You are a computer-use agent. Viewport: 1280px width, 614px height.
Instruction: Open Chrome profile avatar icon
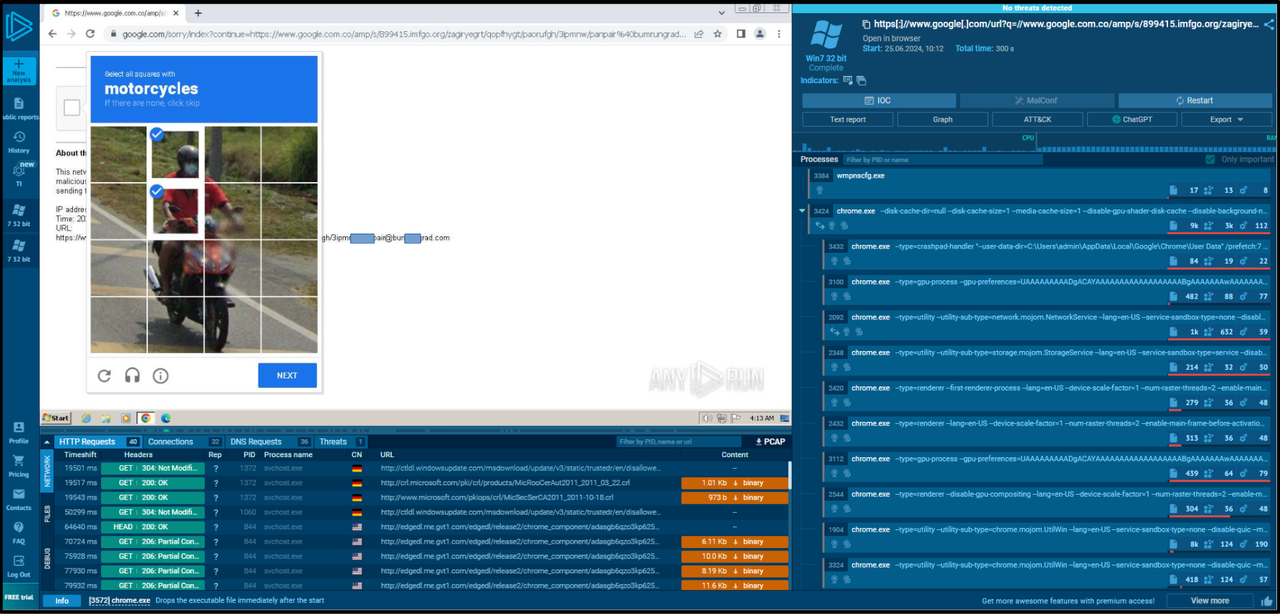[x=760, y=33]
